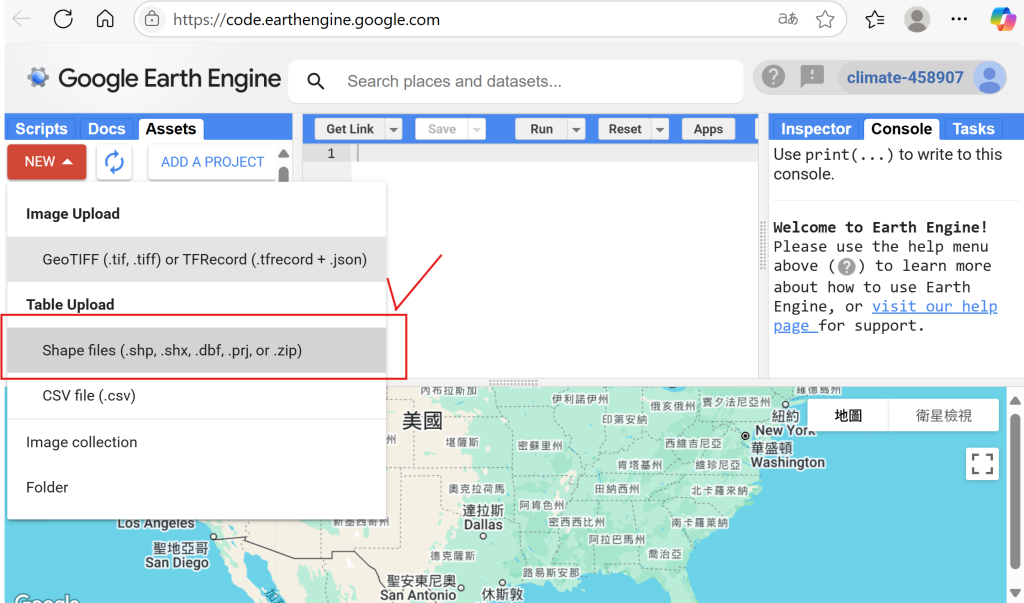Click the browser refresh icon
Screen dimensions: 1024x603
pyautogui.click(x=63, y=19)
